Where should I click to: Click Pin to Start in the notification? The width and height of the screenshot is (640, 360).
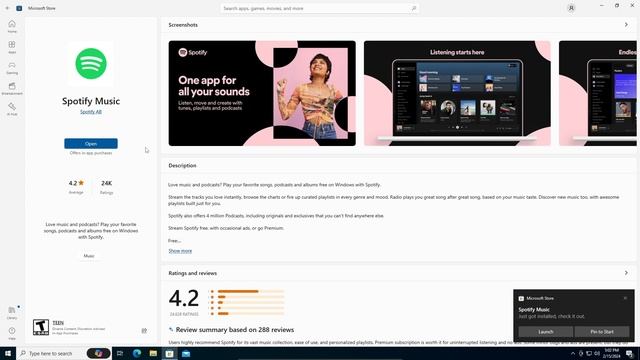point(602,332)
